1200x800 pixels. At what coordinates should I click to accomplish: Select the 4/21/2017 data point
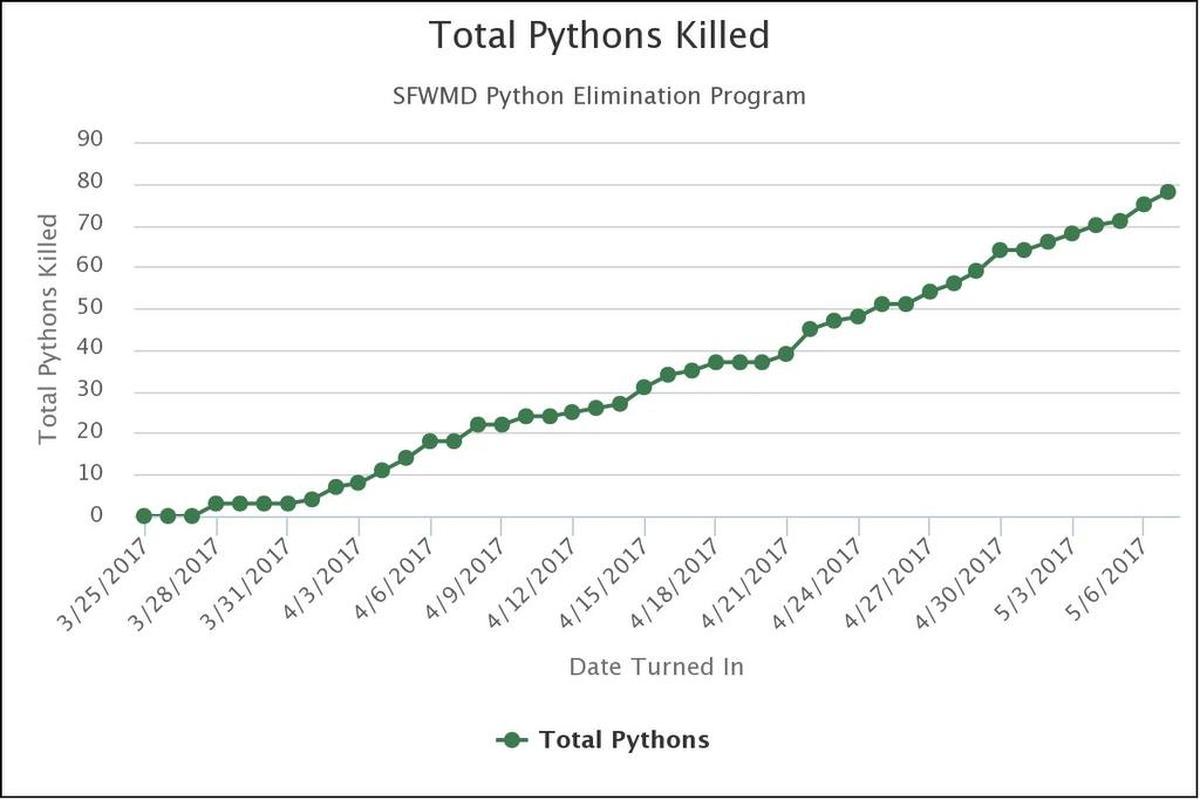coord(786,354)
